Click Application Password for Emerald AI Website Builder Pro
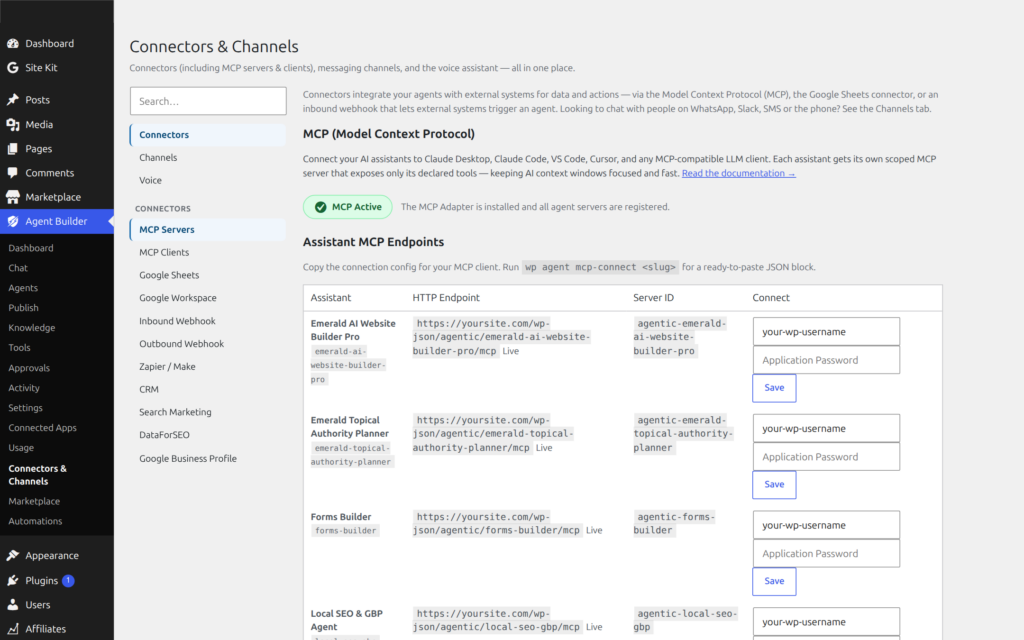1024x640 pixels. [x=826, y=360]
